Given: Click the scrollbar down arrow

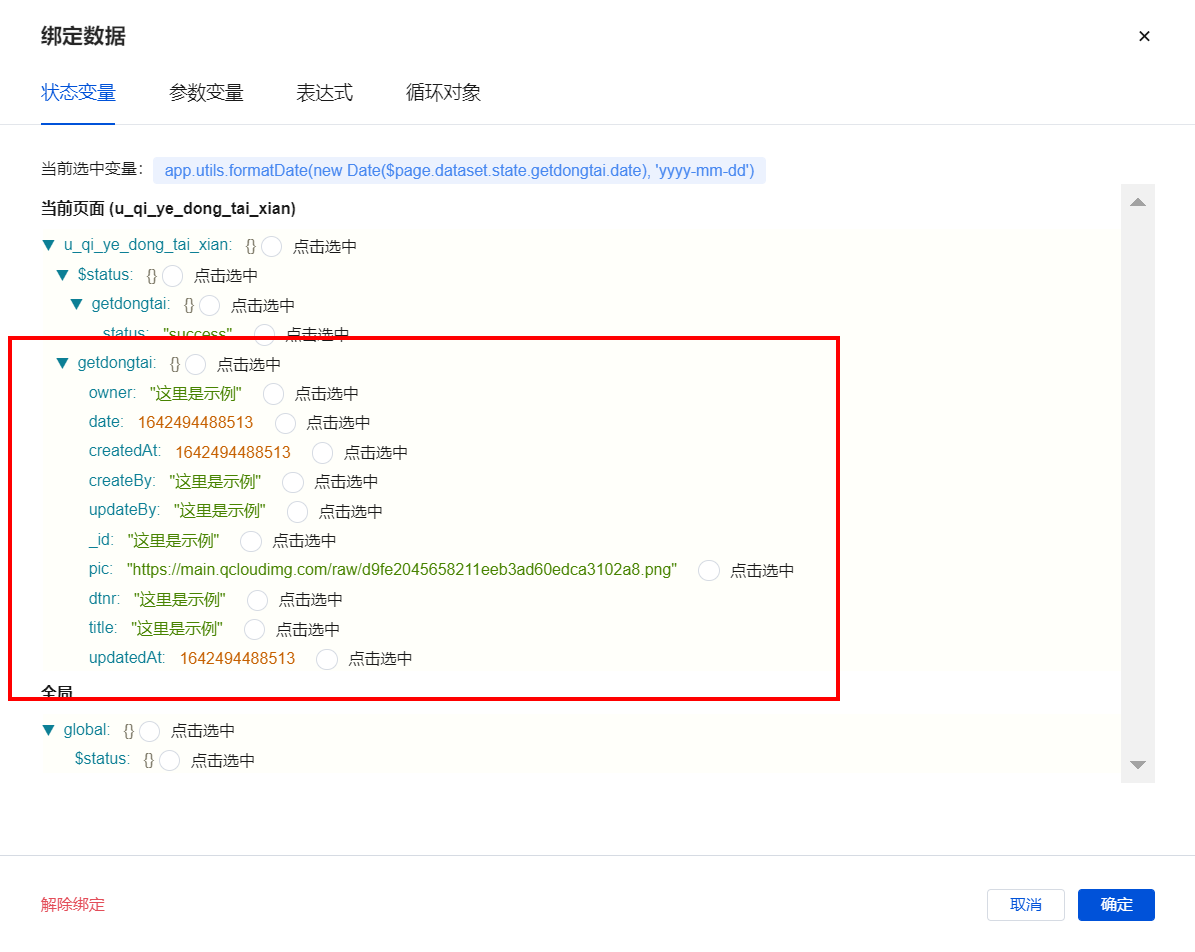Looking at the screenshot, I should tap(1138, 764).
